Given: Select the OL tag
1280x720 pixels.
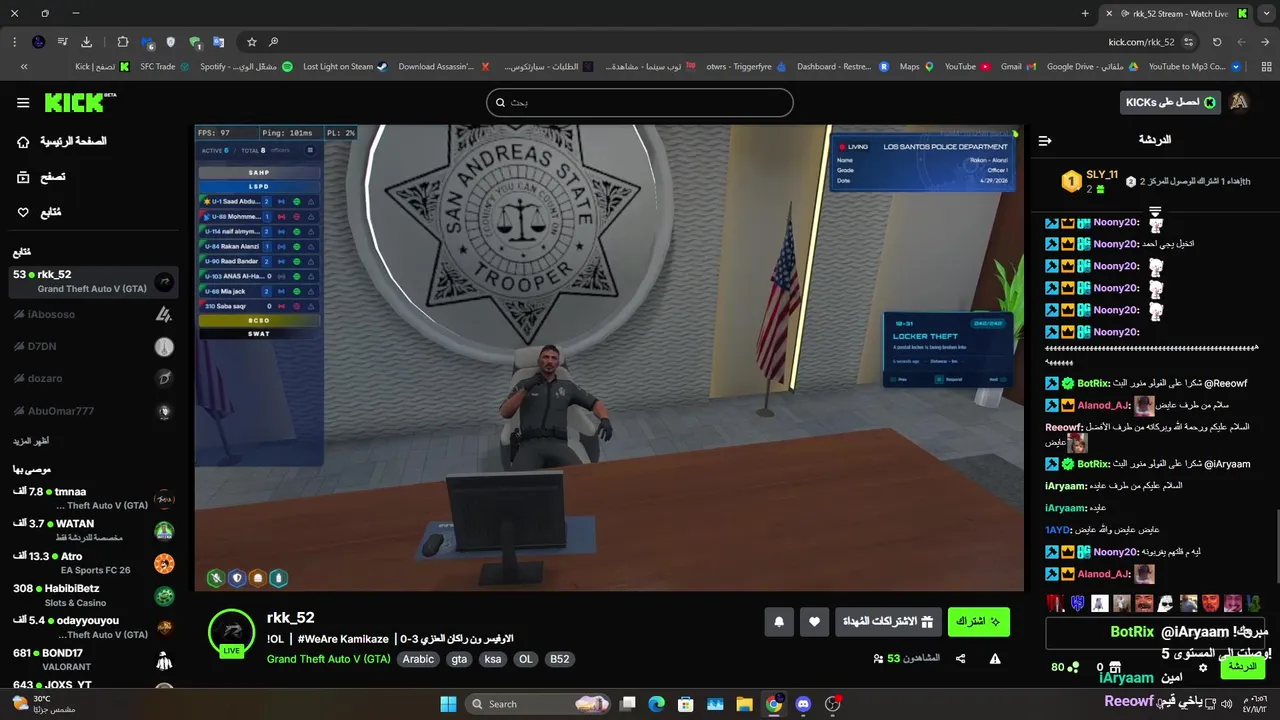Looking at the screenshot, I should (526, 659).
